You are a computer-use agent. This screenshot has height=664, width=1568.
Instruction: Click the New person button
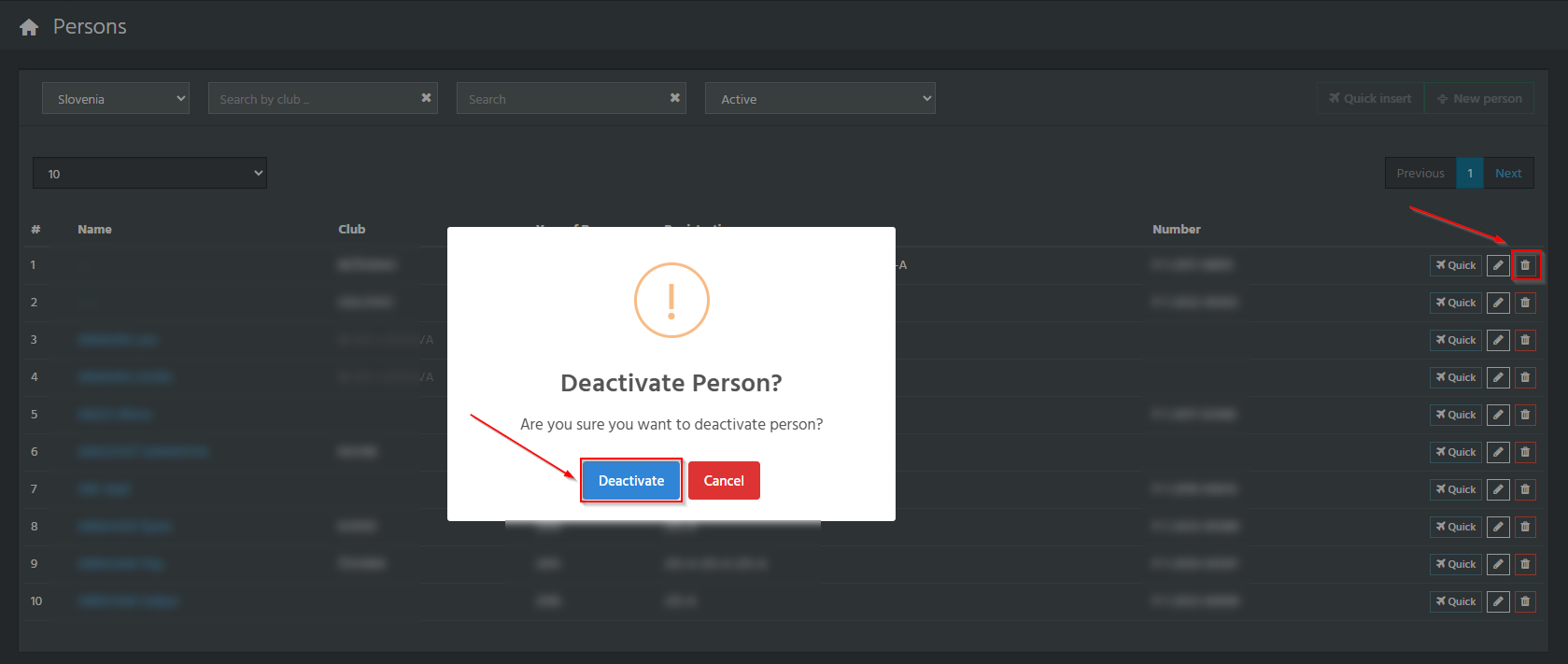coord(1479,98)
